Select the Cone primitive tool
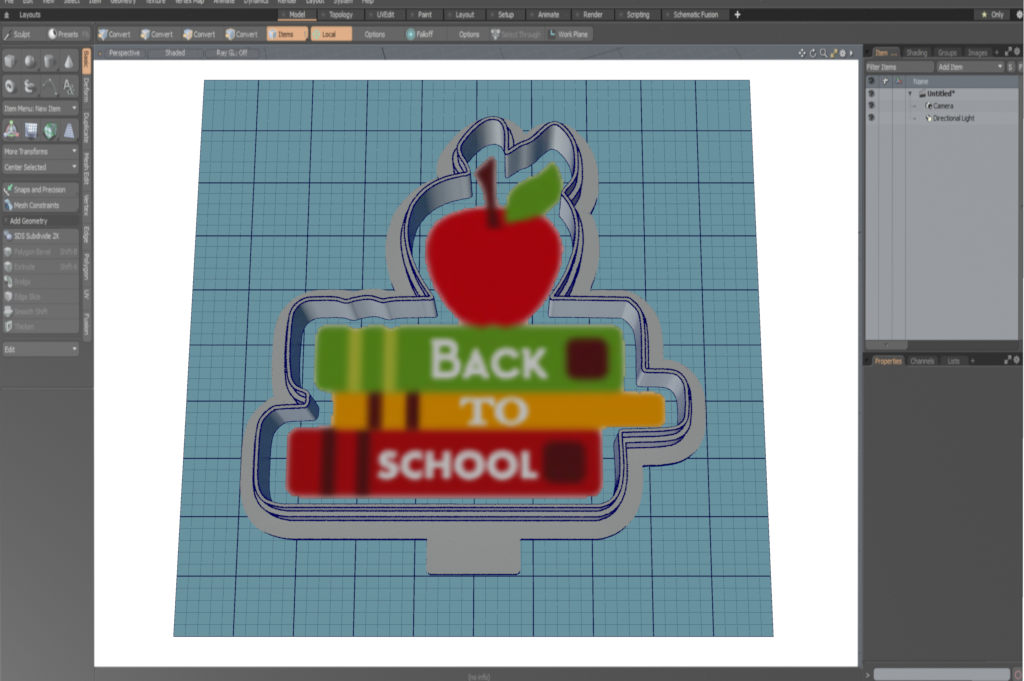 pos(69,62)
